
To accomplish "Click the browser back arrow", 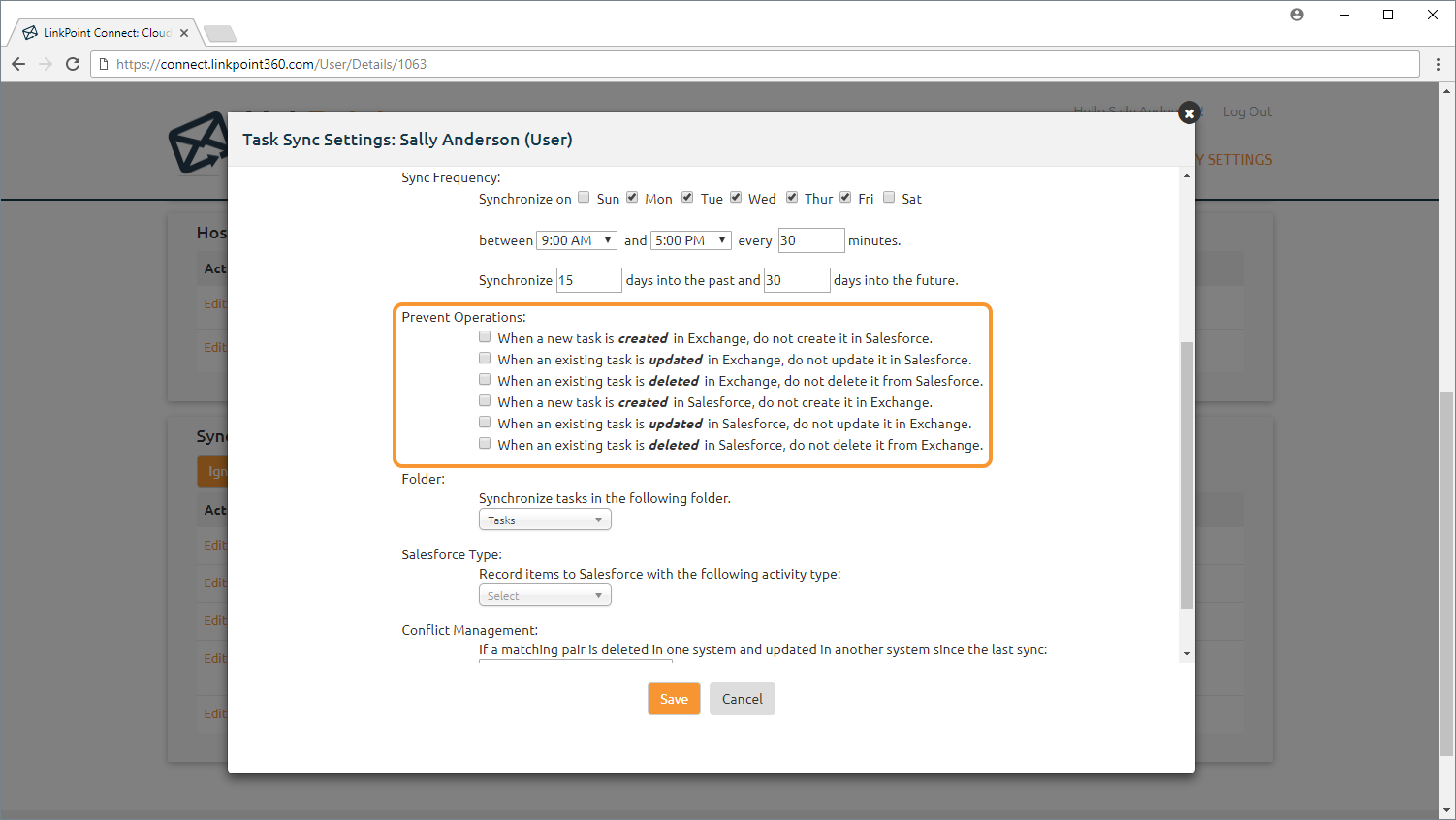I will [x=18, y=64].
